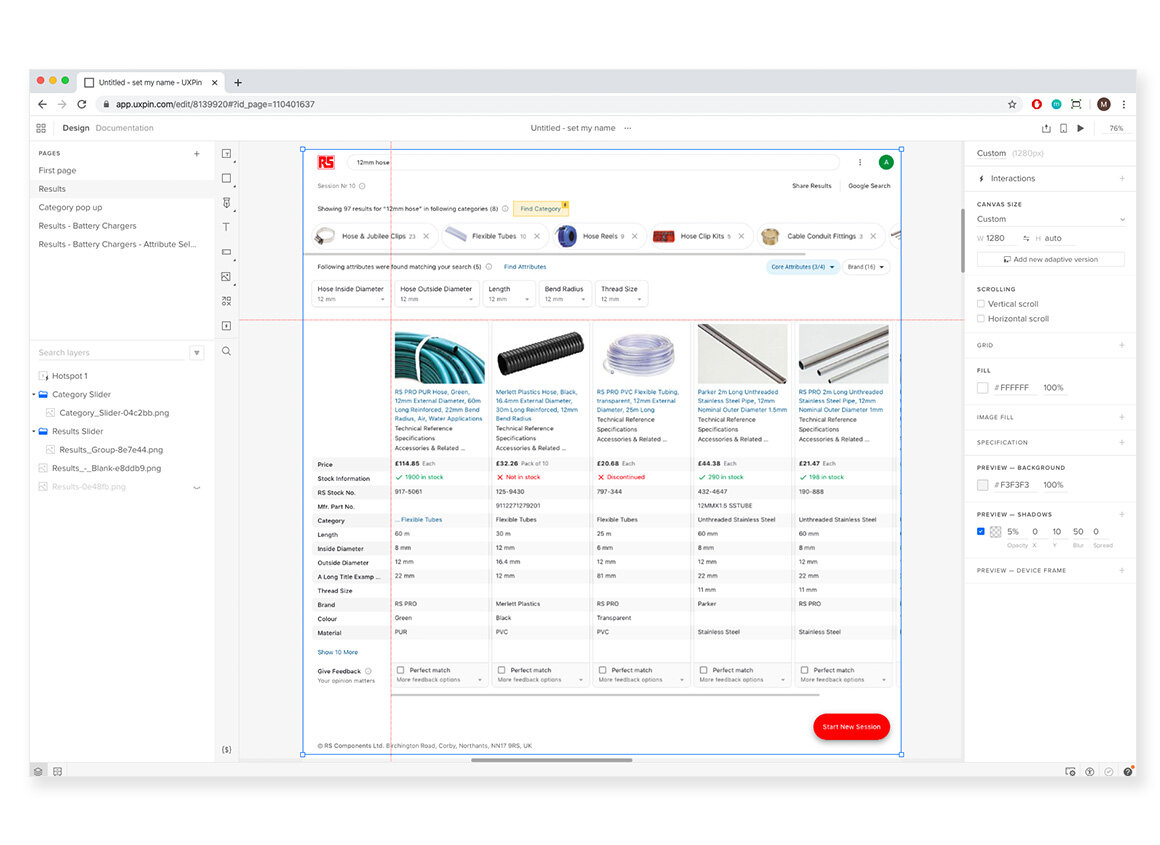Switch to the Documentation tab
This screenshot has height=845, width=1160.
[x=124, y=128]
